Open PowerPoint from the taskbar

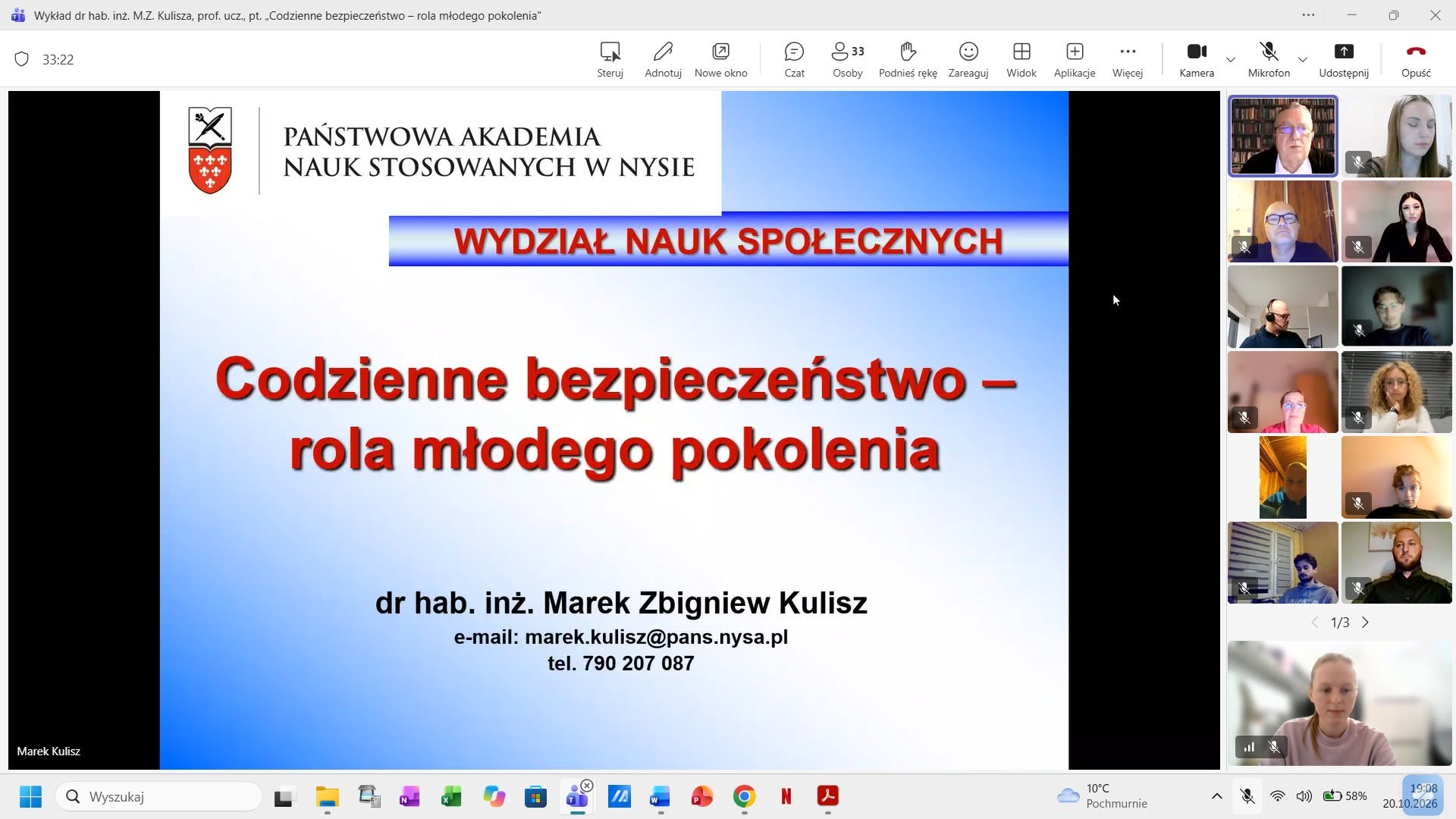(702, 796)
